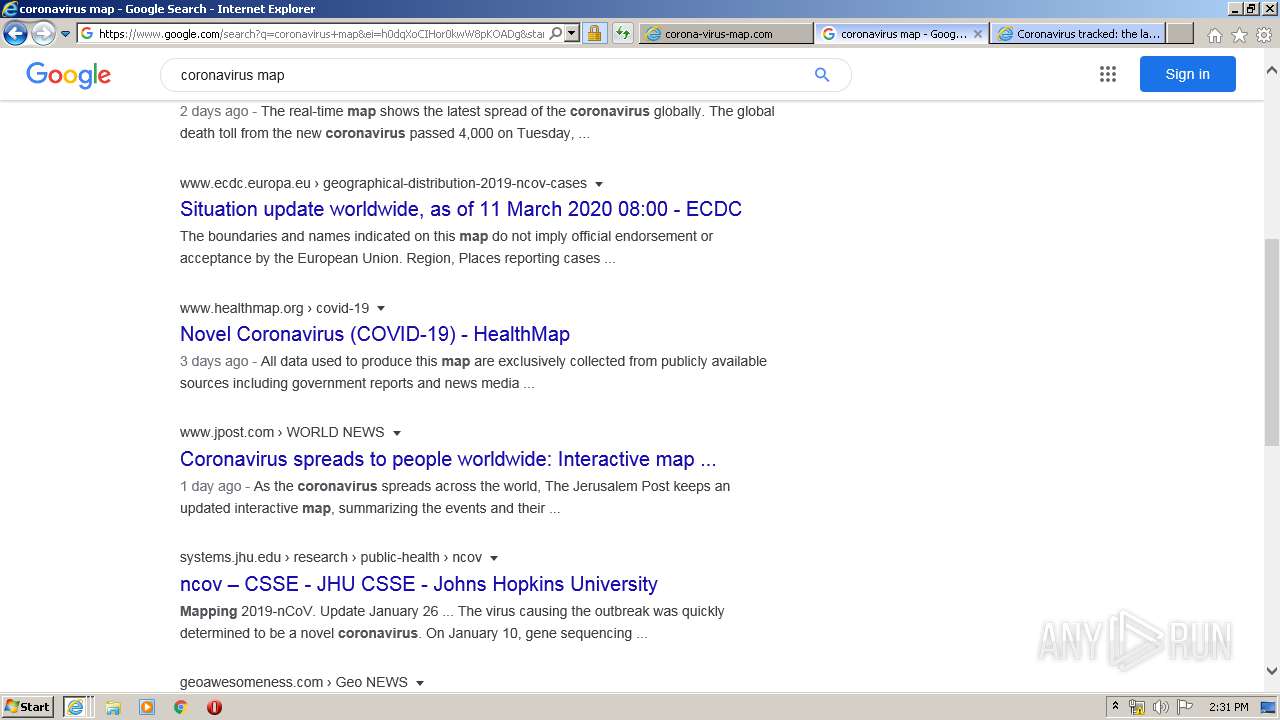Click the magnifier search icon in address bar
Viewport: 1280px width, 720px height.
click(556, 33)
